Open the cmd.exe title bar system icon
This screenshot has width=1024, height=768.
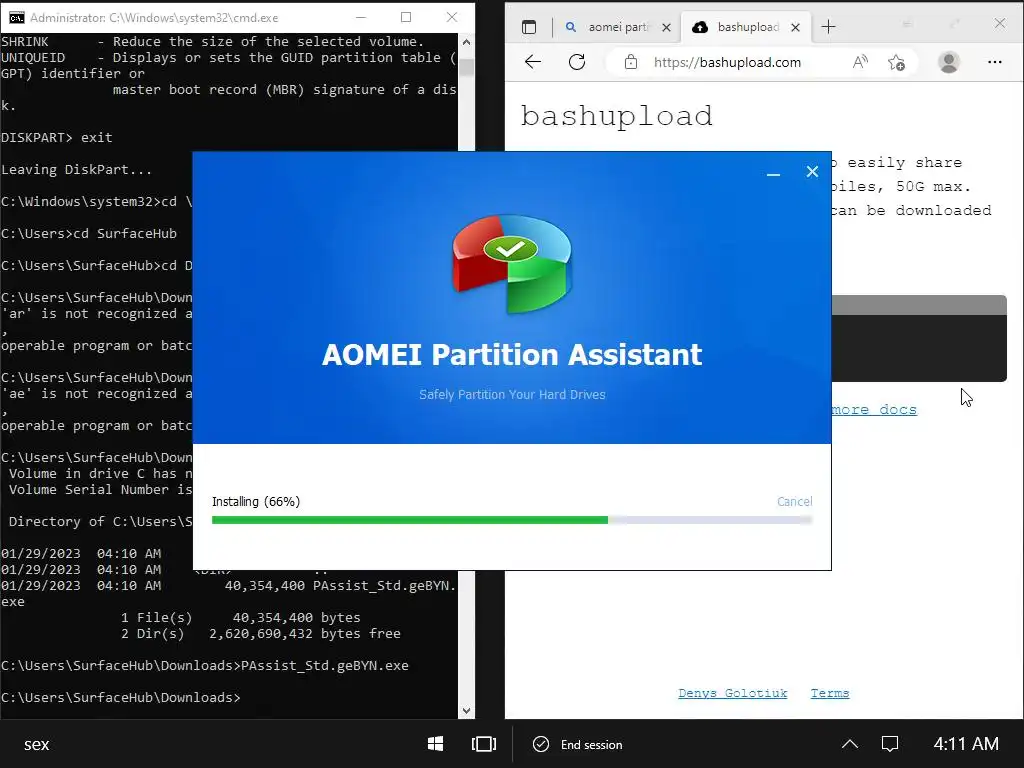(x=16, y=18)
